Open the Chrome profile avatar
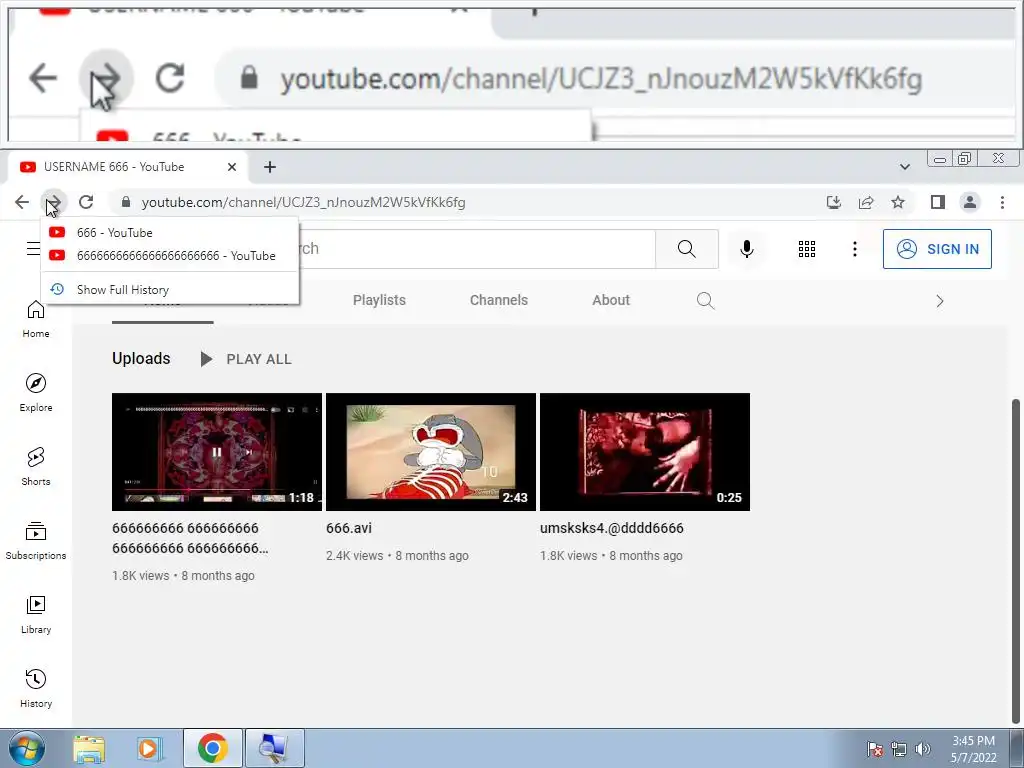 point(970,202)
